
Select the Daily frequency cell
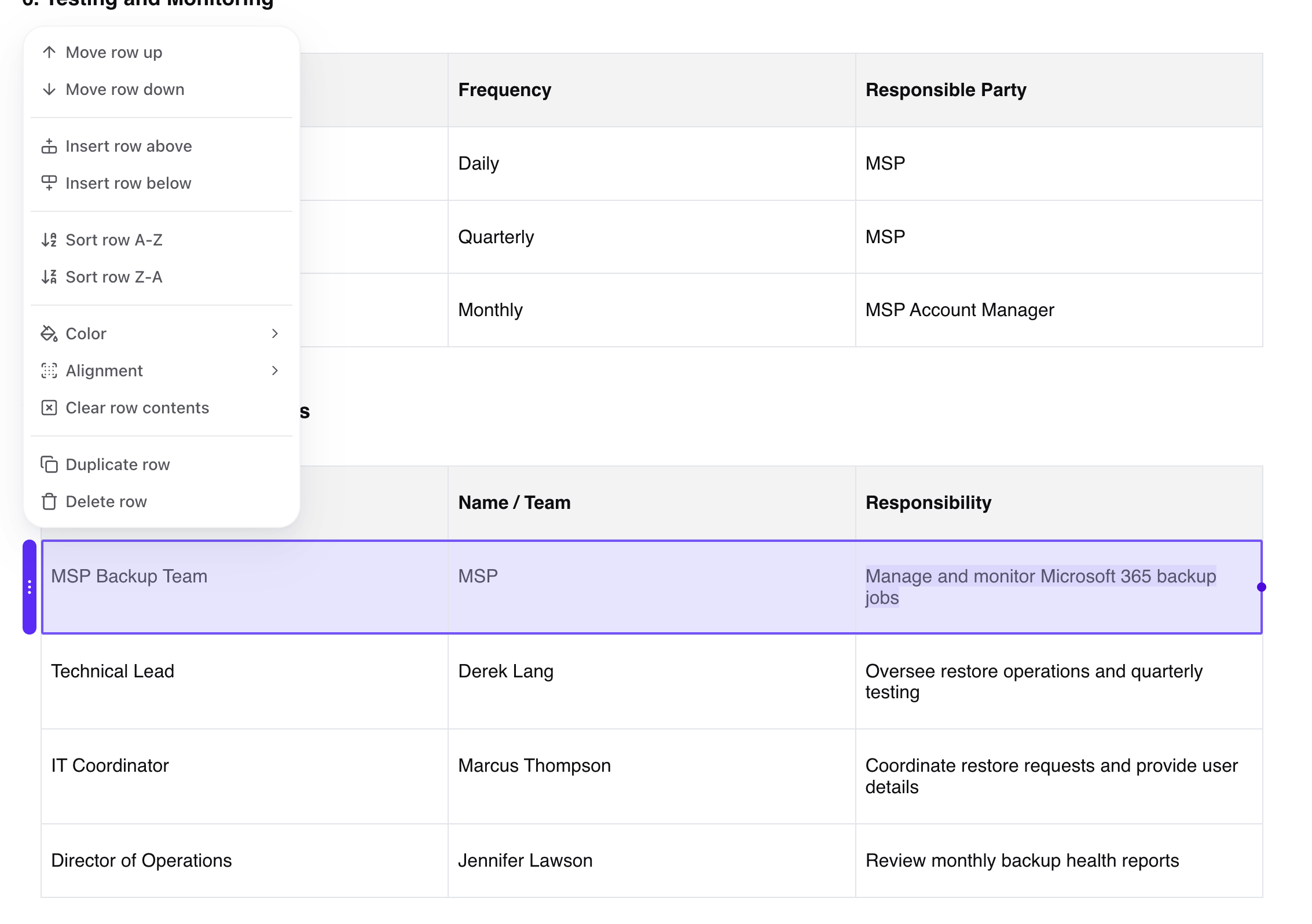[652, 164]
